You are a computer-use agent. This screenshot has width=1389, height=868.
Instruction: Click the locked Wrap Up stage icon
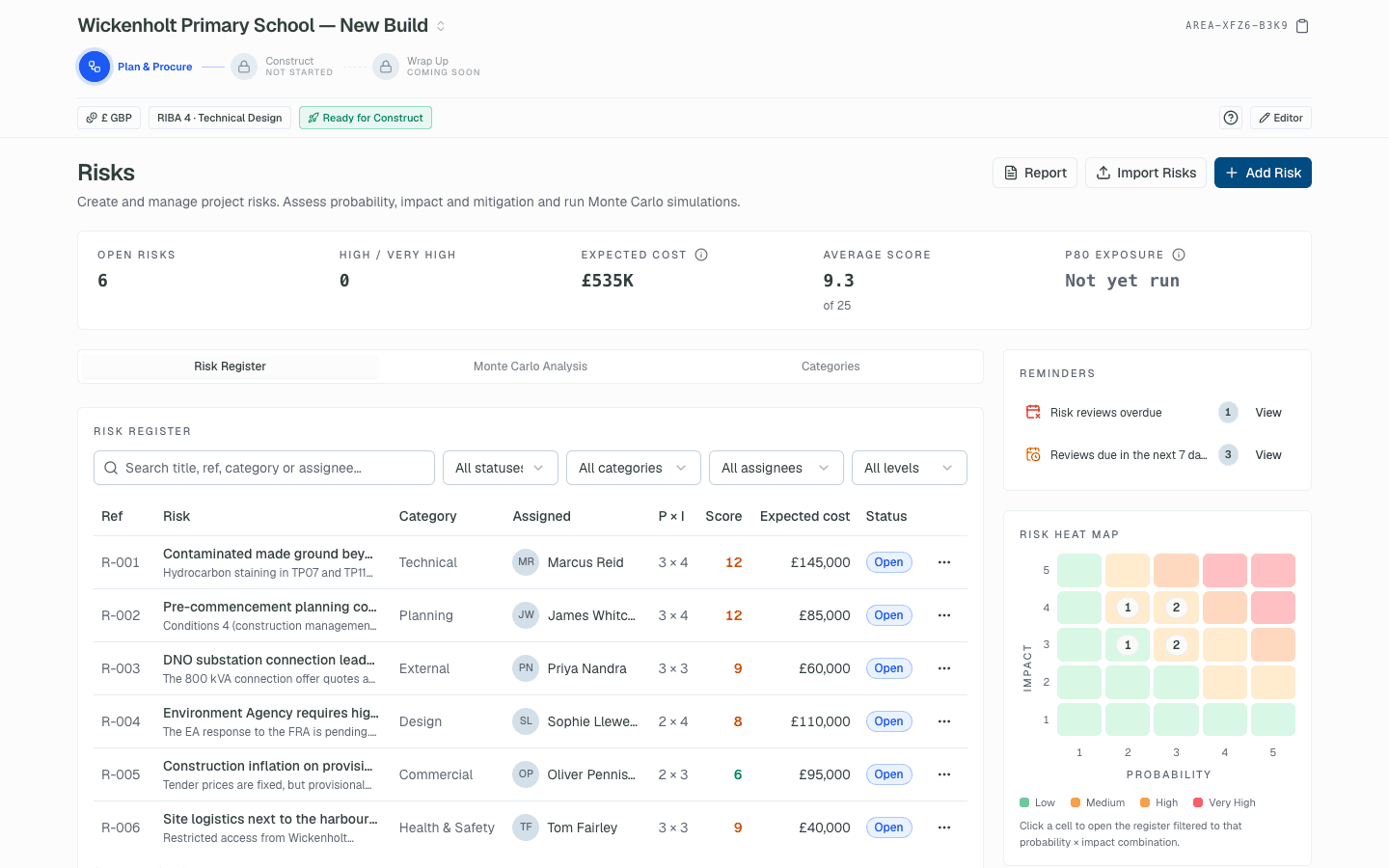(x=386, y=67)
